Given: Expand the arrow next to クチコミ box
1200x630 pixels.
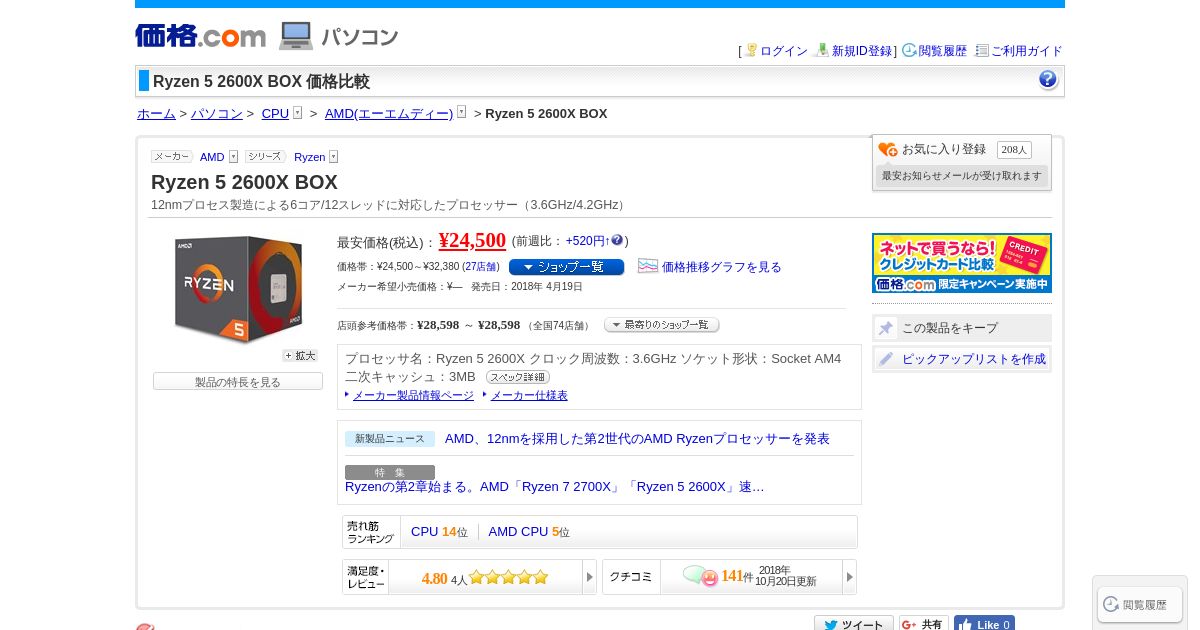Looking at the screenshot, I should [849, 577].
